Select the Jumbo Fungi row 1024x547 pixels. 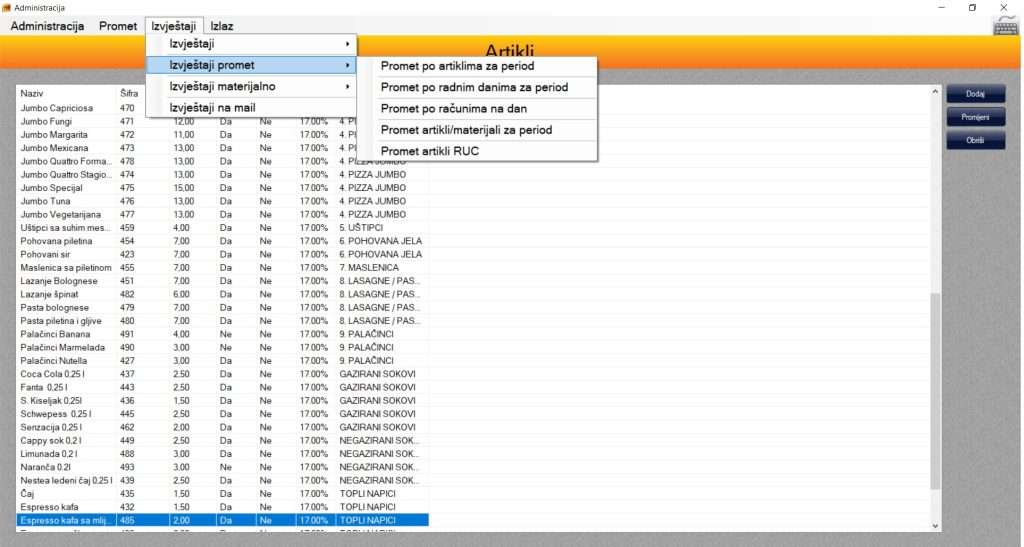click(x=222, y=121)
